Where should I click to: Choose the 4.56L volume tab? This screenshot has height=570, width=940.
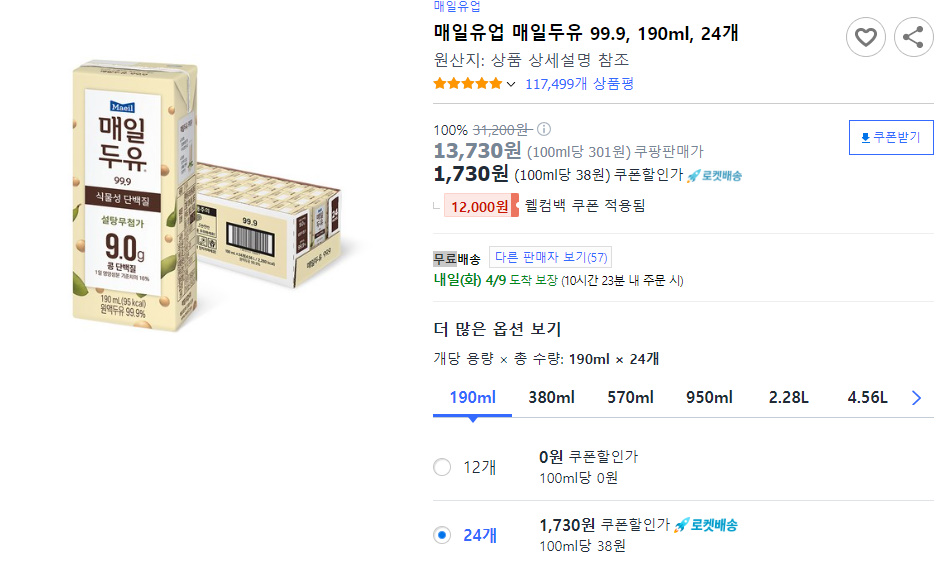pos(867,397)
